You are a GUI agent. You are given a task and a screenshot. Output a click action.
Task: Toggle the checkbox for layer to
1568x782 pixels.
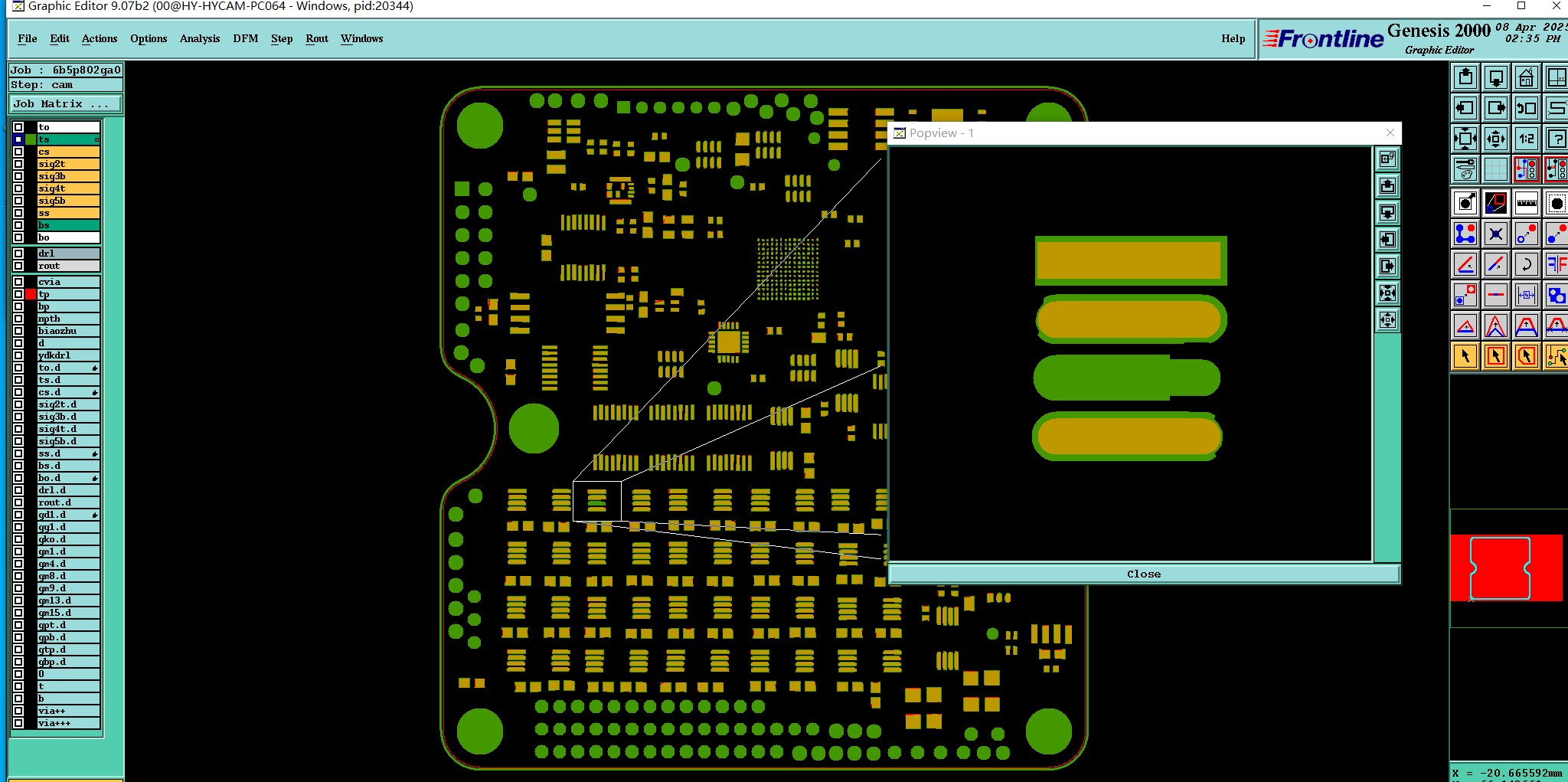tap(18, 127)
